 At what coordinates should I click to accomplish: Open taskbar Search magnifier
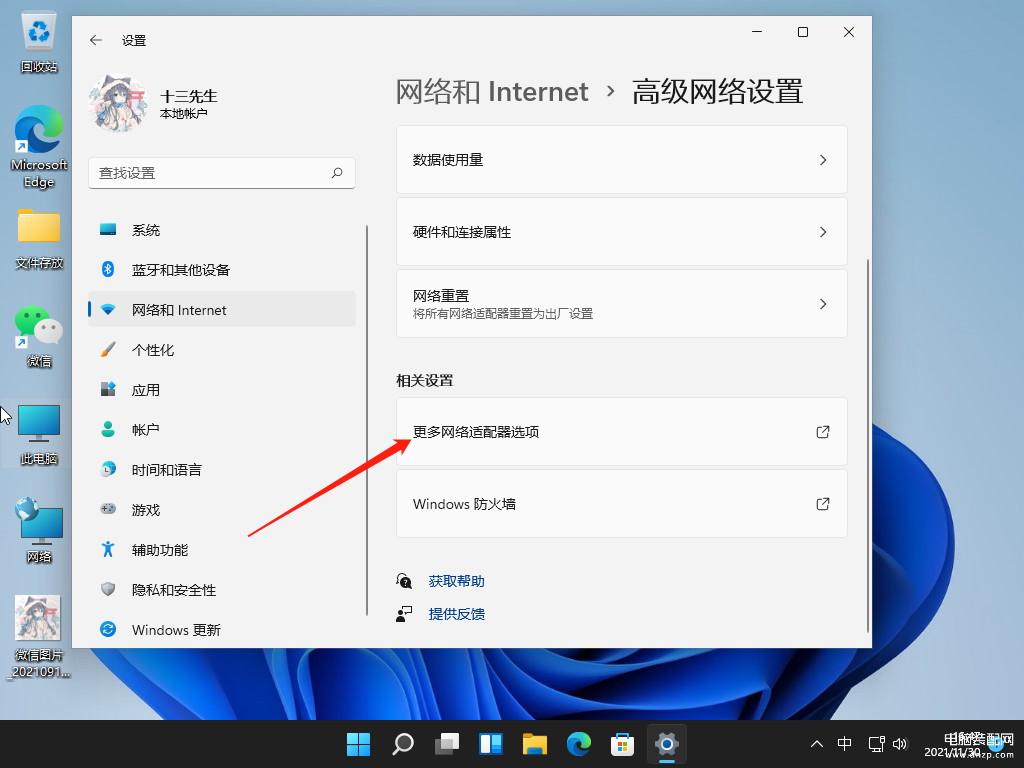402,744
